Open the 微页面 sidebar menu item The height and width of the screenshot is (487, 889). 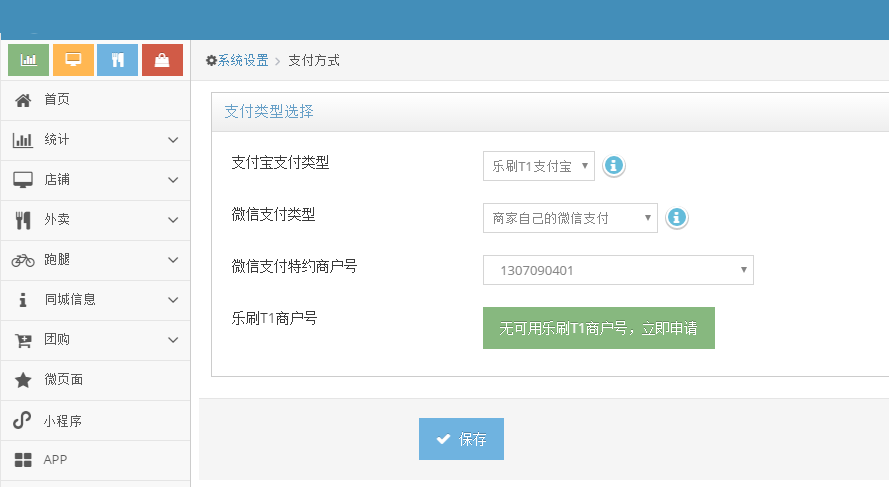(x=95, y=380)
